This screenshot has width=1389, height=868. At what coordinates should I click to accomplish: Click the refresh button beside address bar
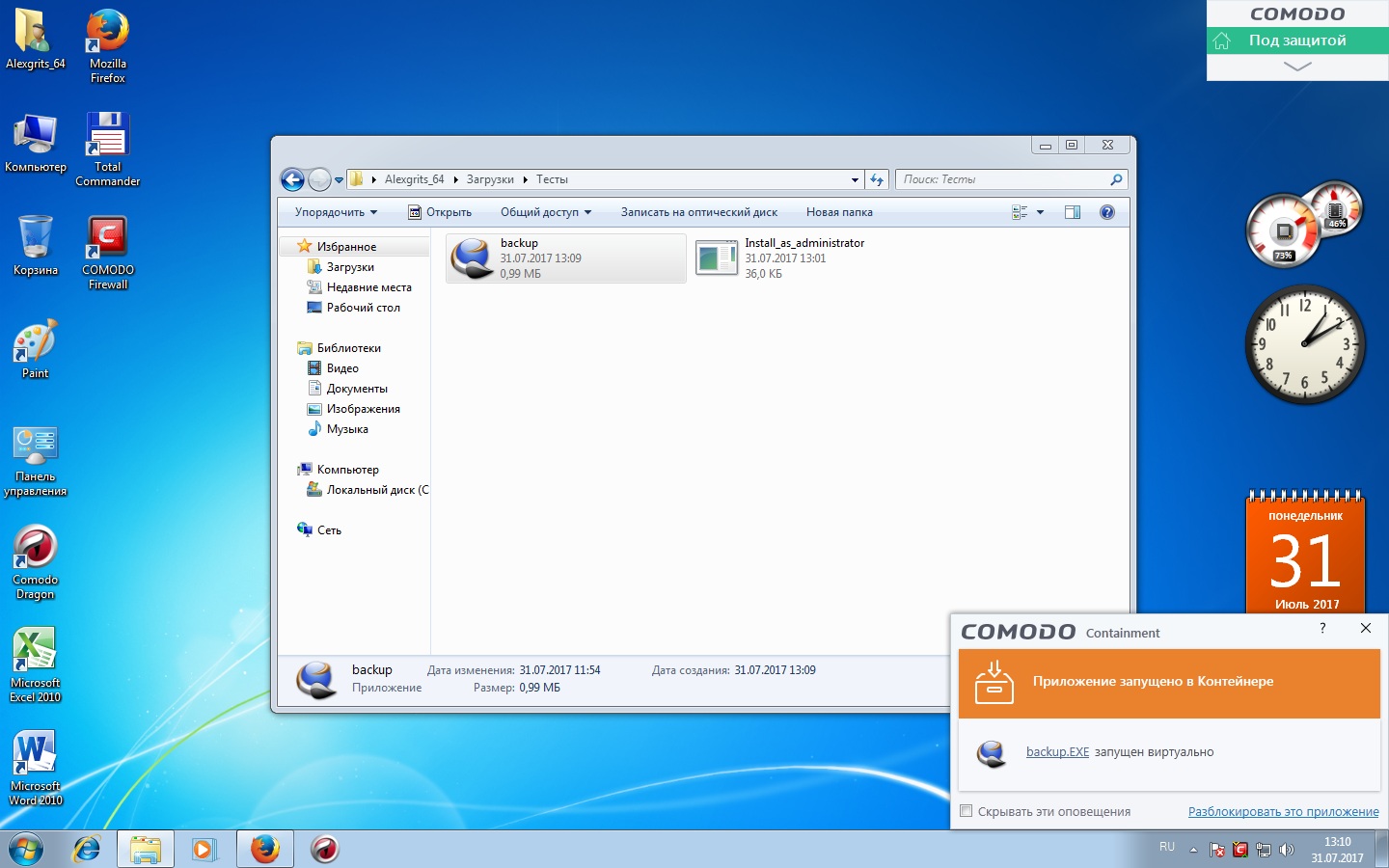click(x=877, y=179)
